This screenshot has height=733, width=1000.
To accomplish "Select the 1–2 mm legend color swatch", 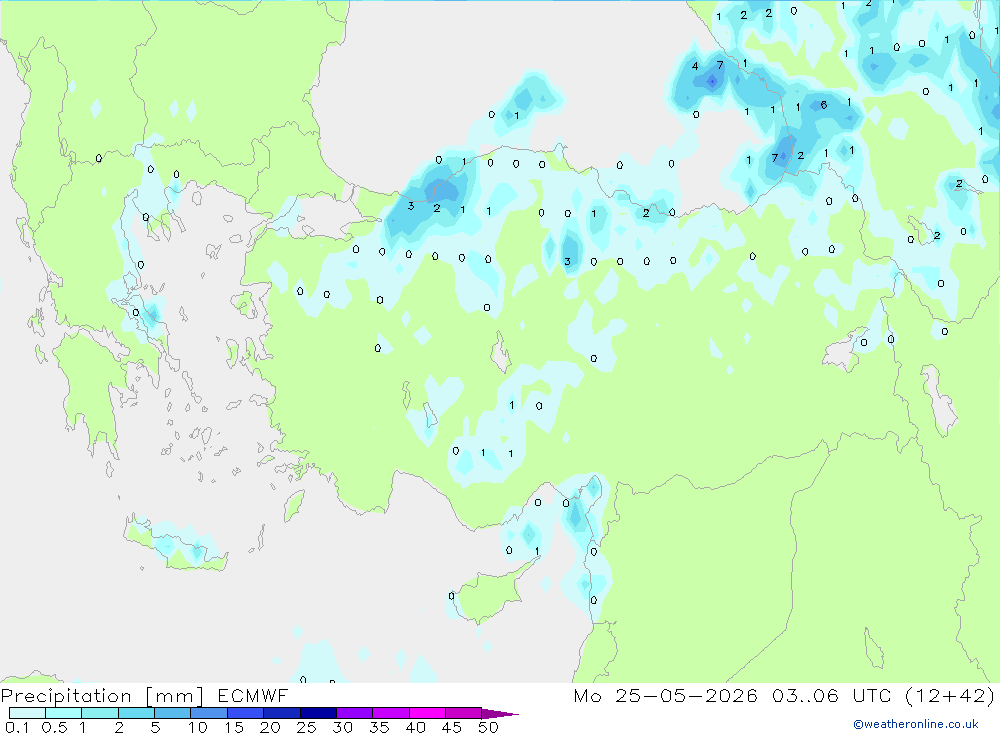I will tap(99, 713).
